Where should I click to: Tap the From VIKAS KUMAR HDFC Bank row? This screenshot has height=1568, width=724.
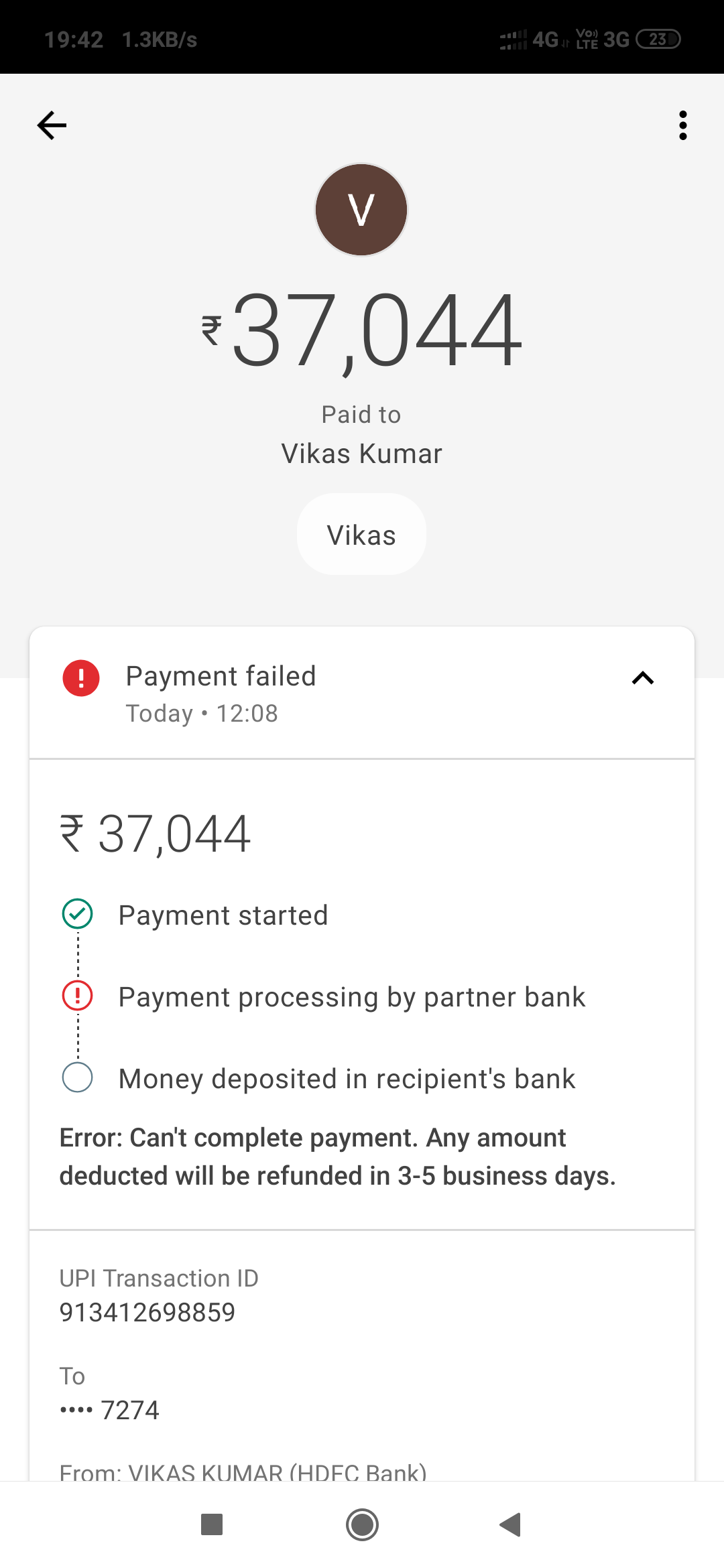click(243, 1472)
